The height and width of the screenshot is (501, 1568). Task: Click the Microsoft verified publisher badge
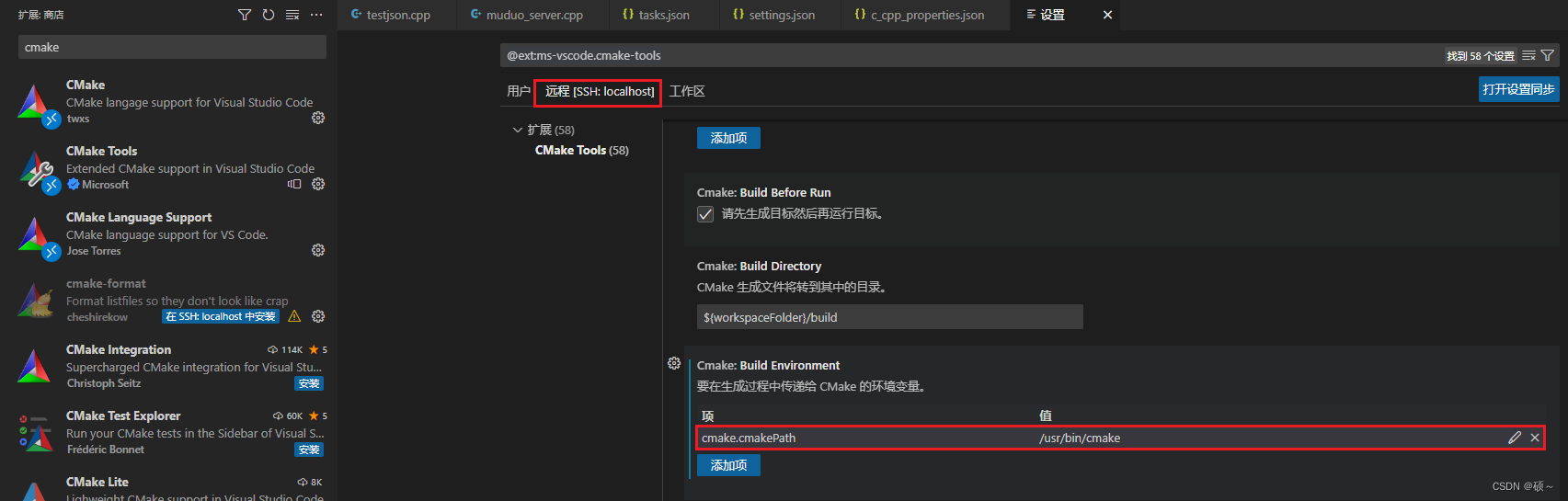tap(74, 184)
